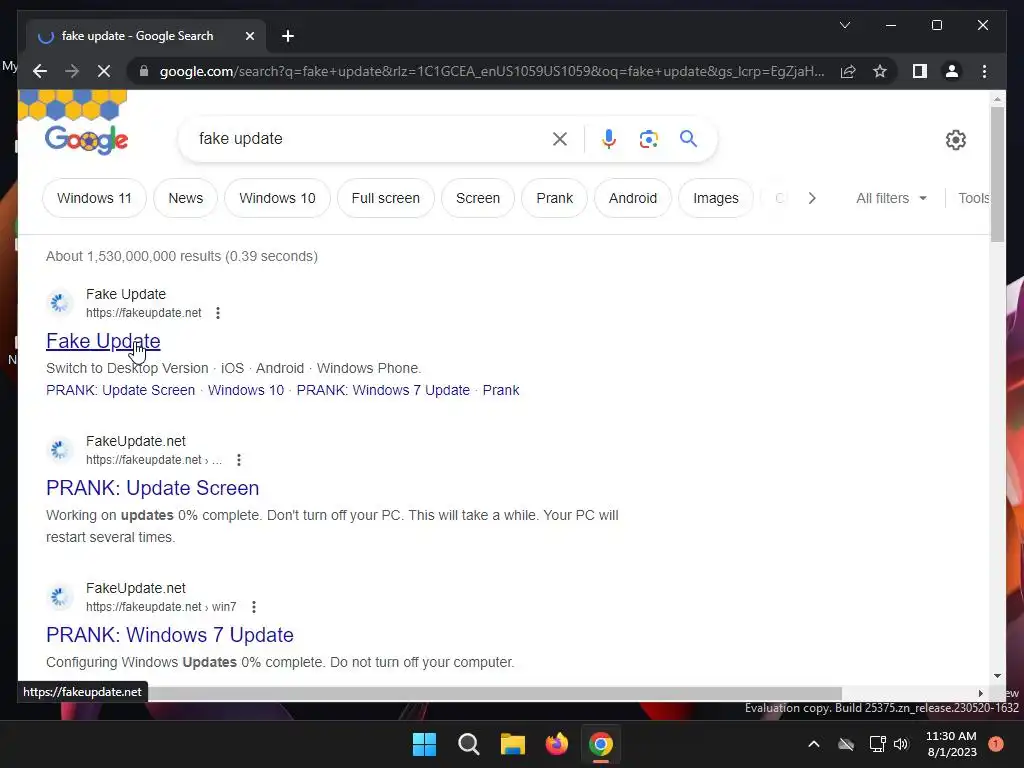Open the PRANK: Windows 7 Update sitelink

tap(383, 390)
